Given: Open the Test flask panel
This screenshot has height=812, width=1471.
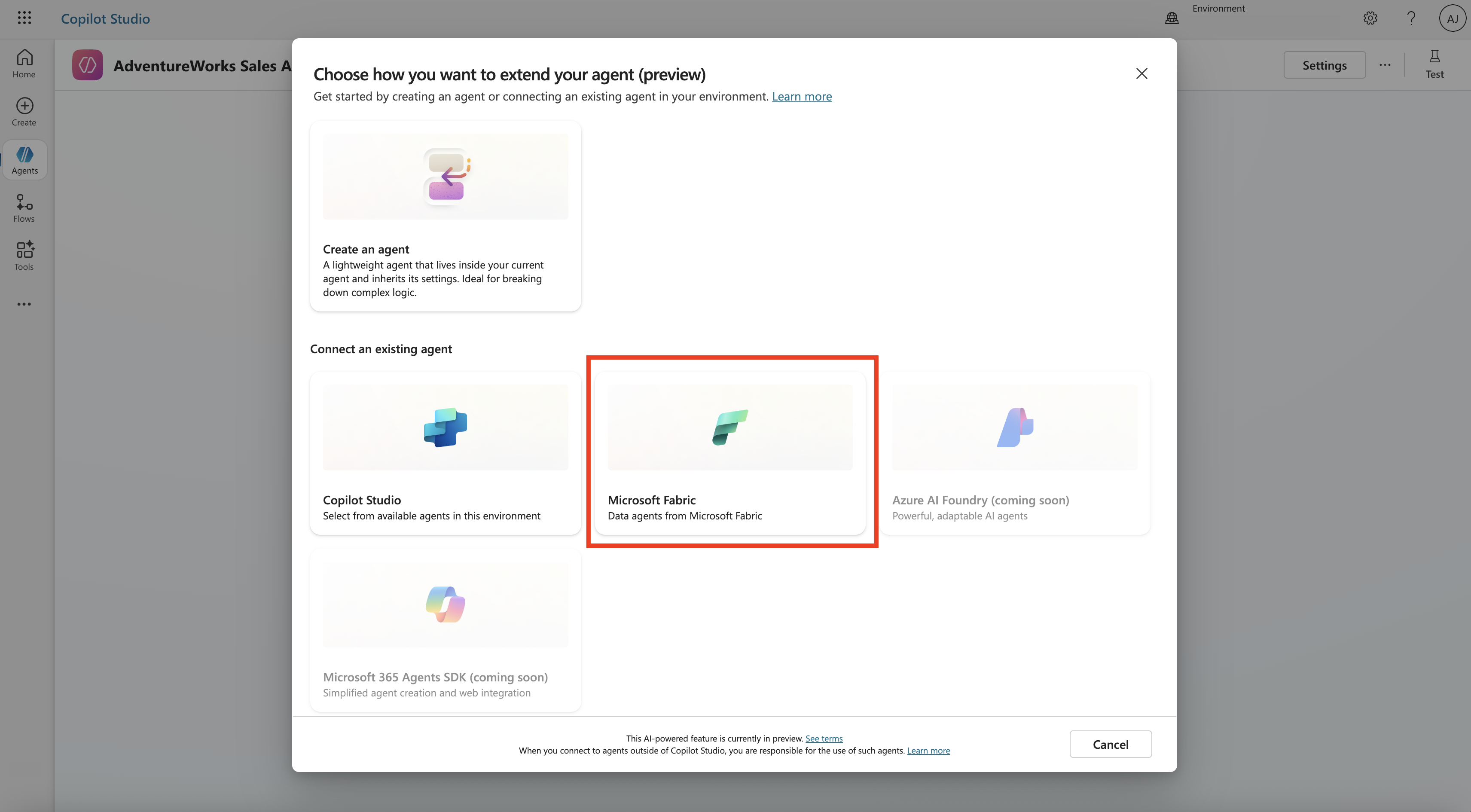Looking at the screenshot, I should click(1434, 64).
